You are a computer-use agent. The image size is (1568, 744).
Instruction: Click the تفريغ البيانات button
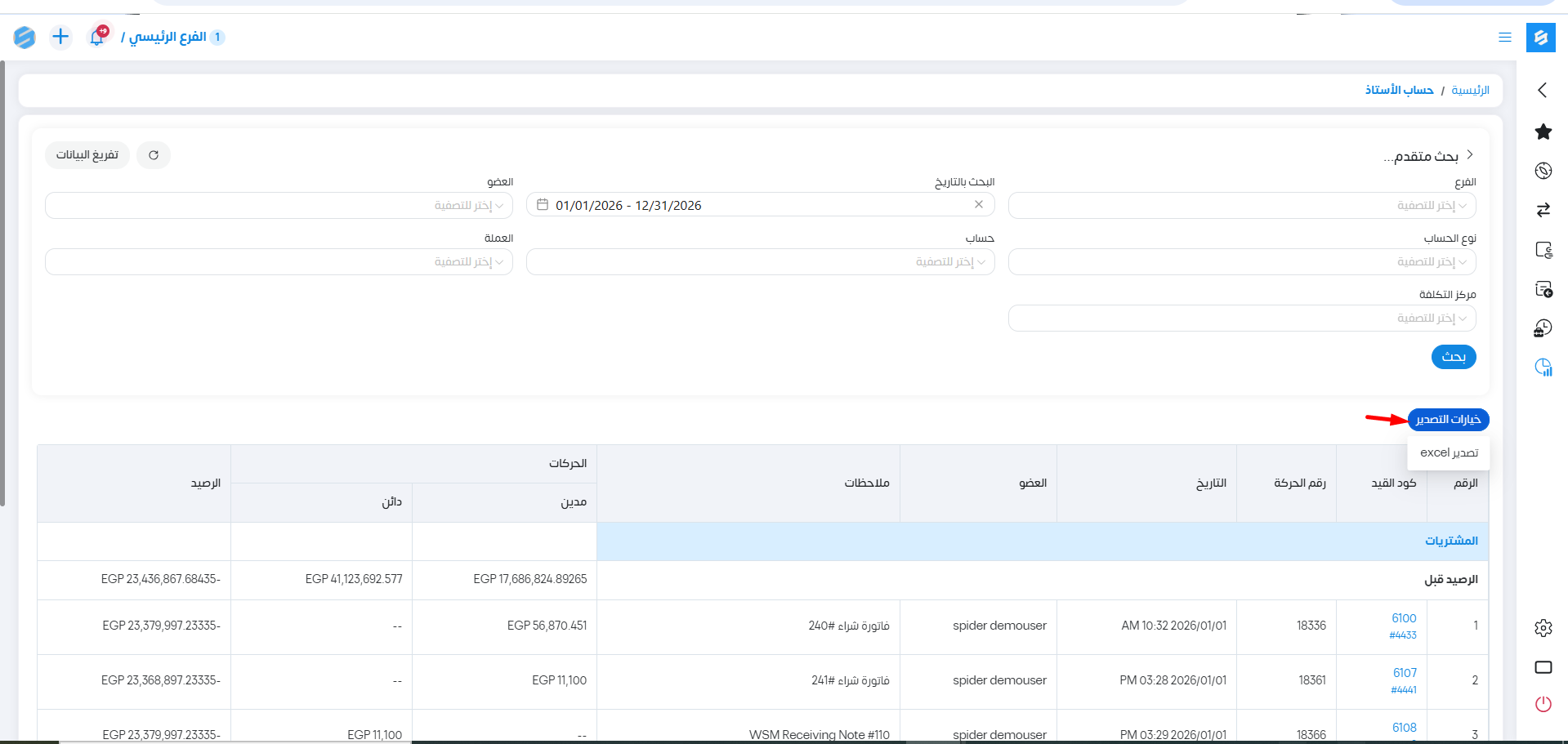[x=87, y=155]
